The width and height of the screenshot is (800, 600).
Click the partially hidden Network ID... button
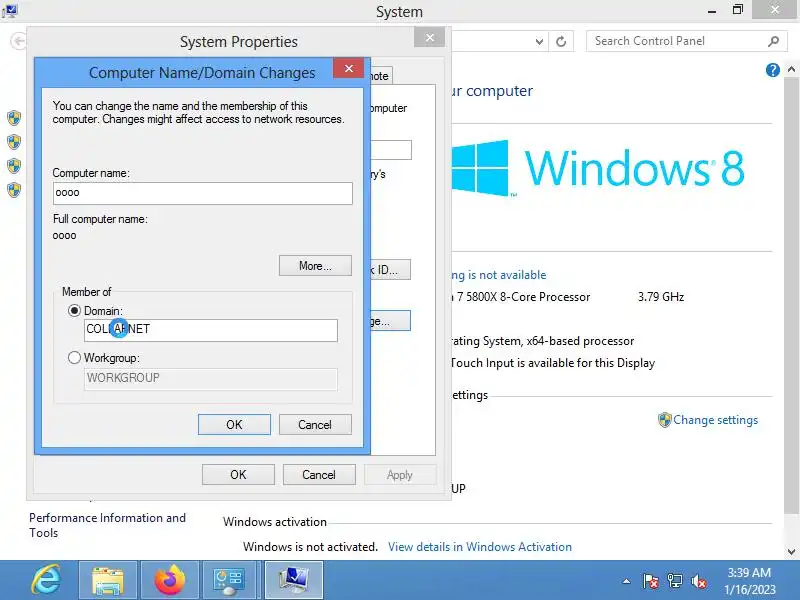tap(391, 270)
